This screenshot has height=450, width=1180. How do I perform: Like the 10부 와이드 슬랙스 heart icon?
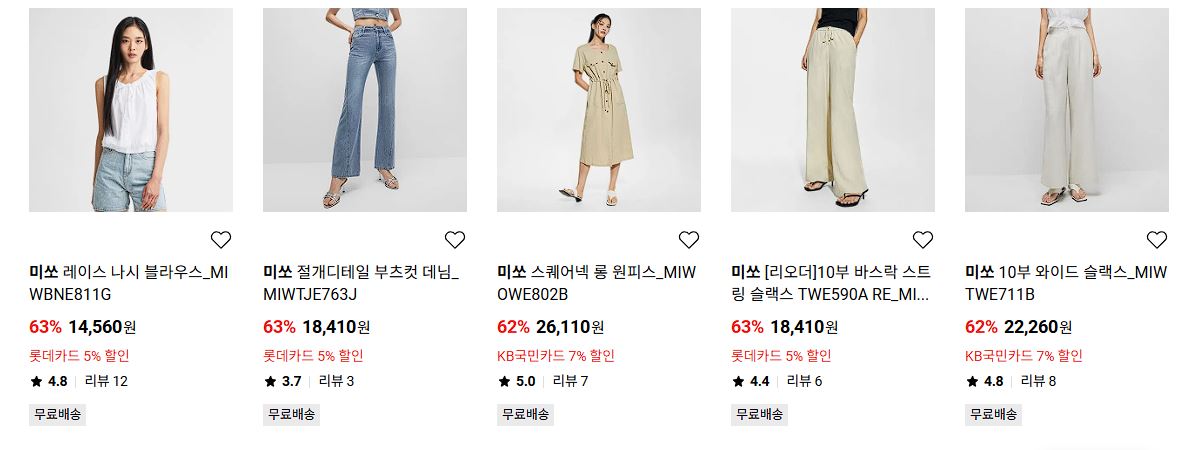coord(1157,240)
